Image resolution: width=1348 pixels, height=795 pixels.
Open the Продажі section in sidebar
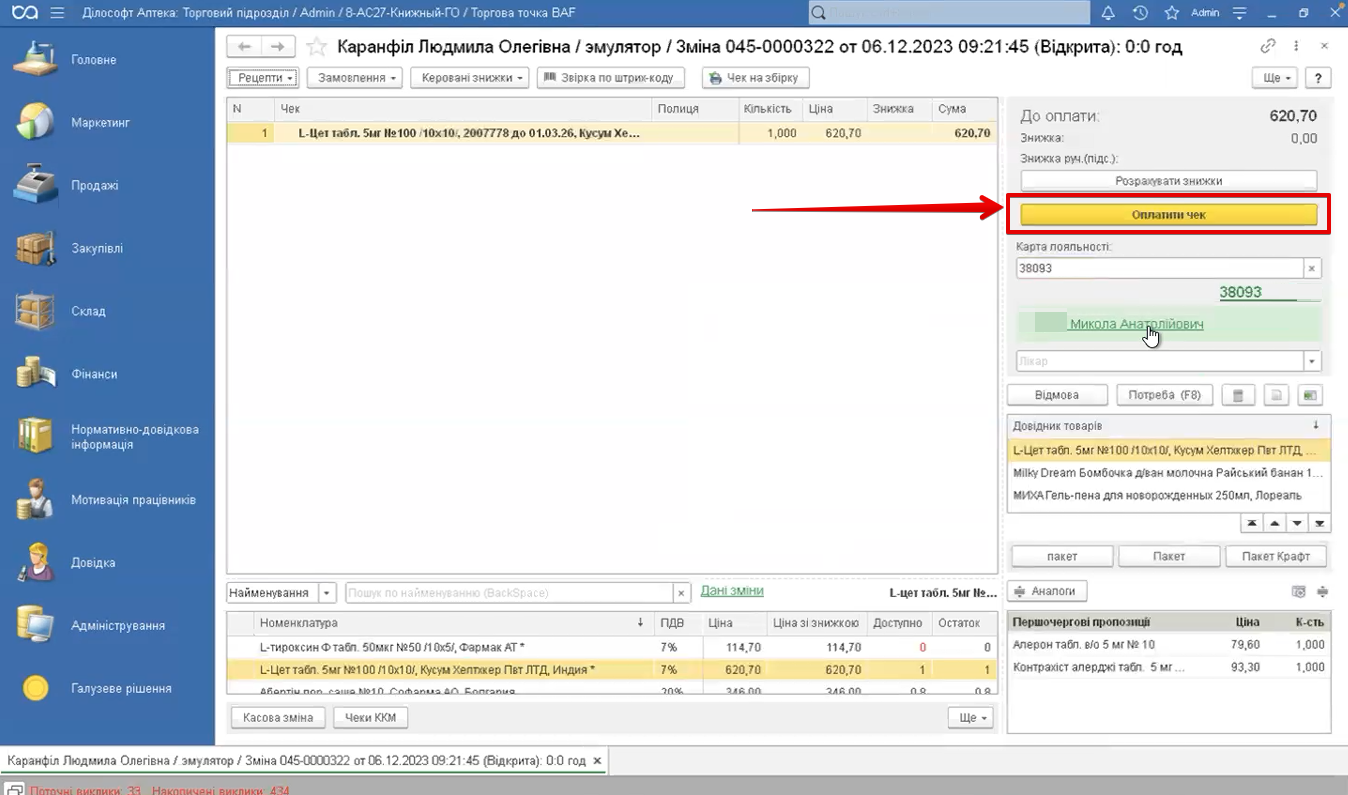click(95, 186)
